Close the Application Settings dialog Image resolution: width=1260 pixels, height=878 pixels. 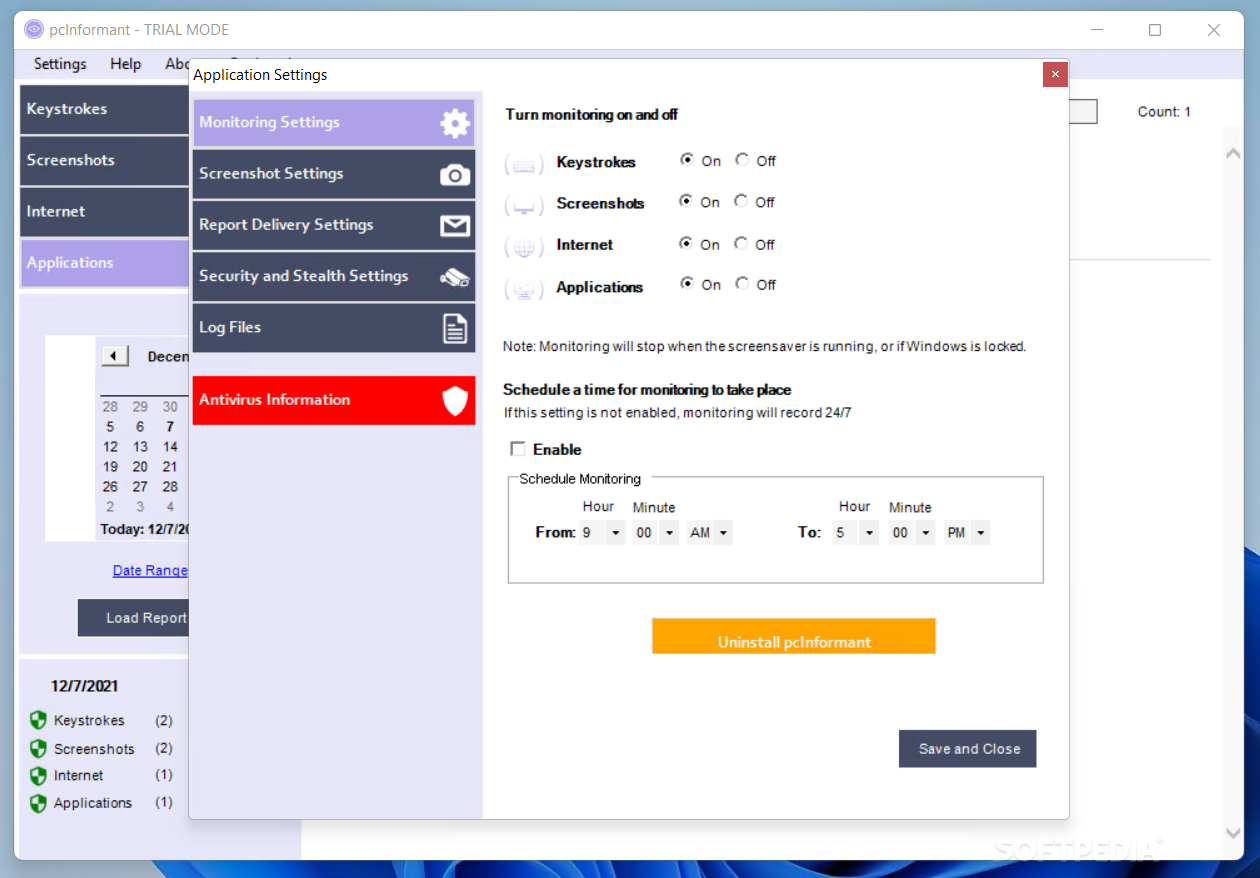(1055, 74)
